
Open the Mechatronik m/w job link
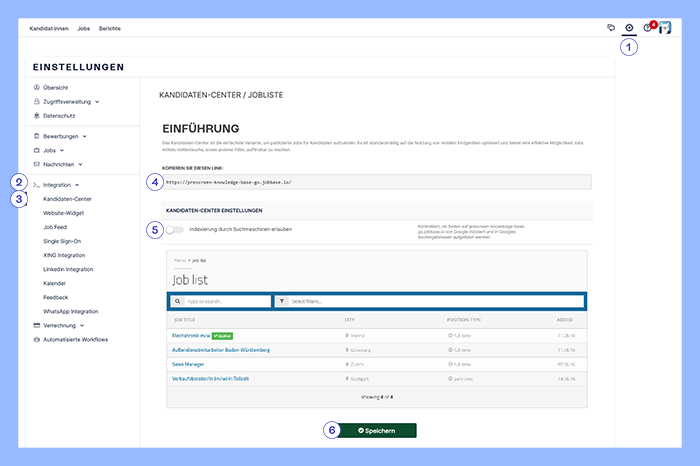[x=191, y=336]
